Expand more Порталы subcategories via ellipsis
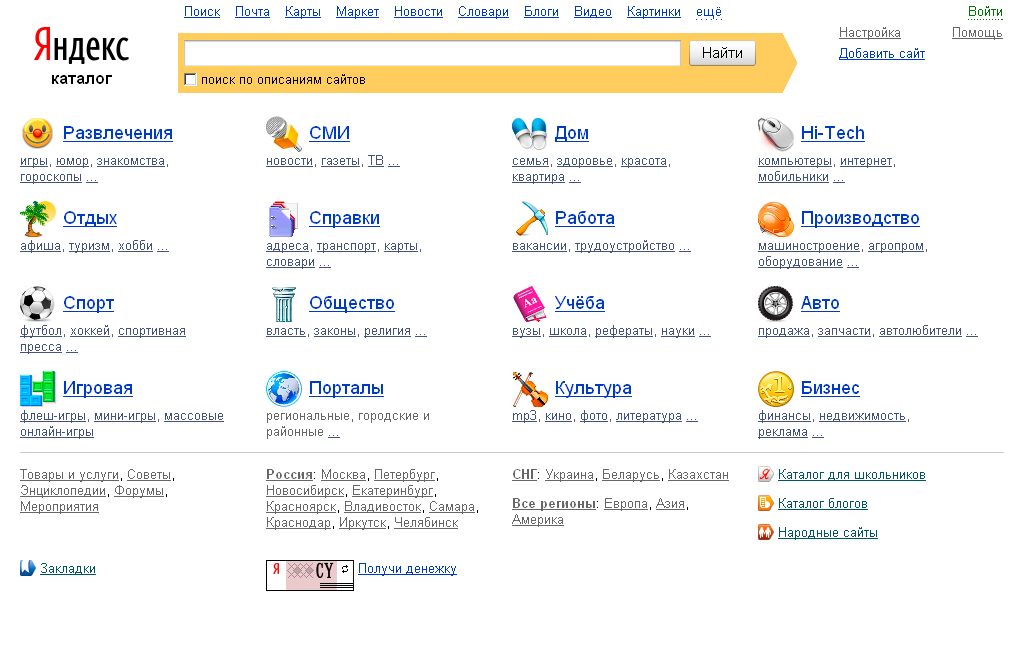 (334, 432)
